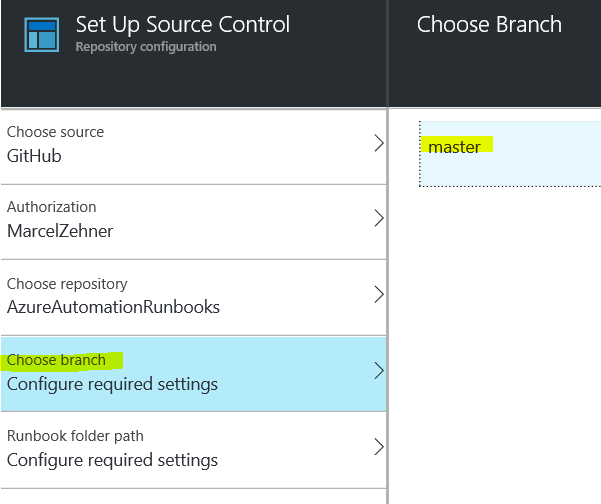Click Configure required settings under Runbook folder path
601x504 pixels.
click(x=112, y=460)
